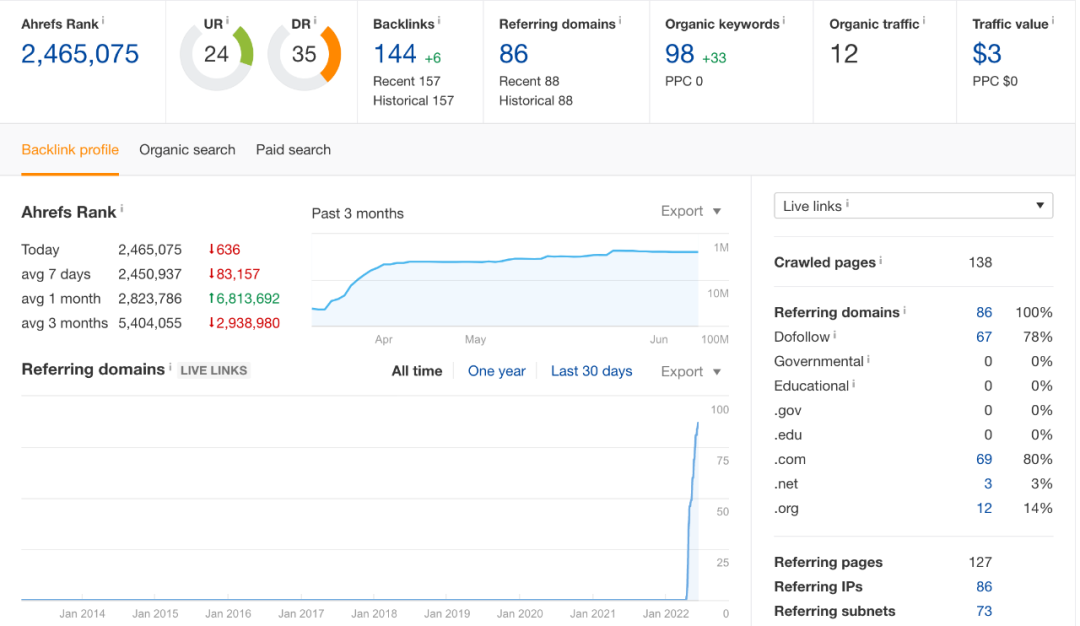The width and height of the screenshot is (1080, 626).
Task: Click the Dofollow info icon
Action: click(835, 336)
